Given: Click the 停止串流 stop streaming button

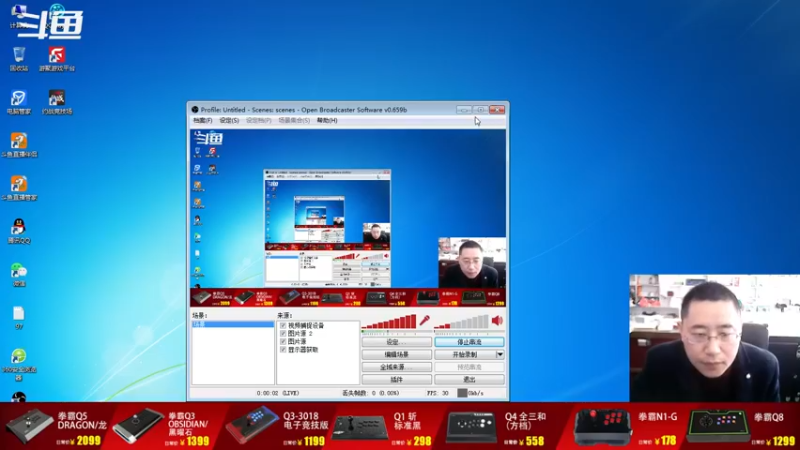Looking at the screenshot, I should tap(469, 342).
